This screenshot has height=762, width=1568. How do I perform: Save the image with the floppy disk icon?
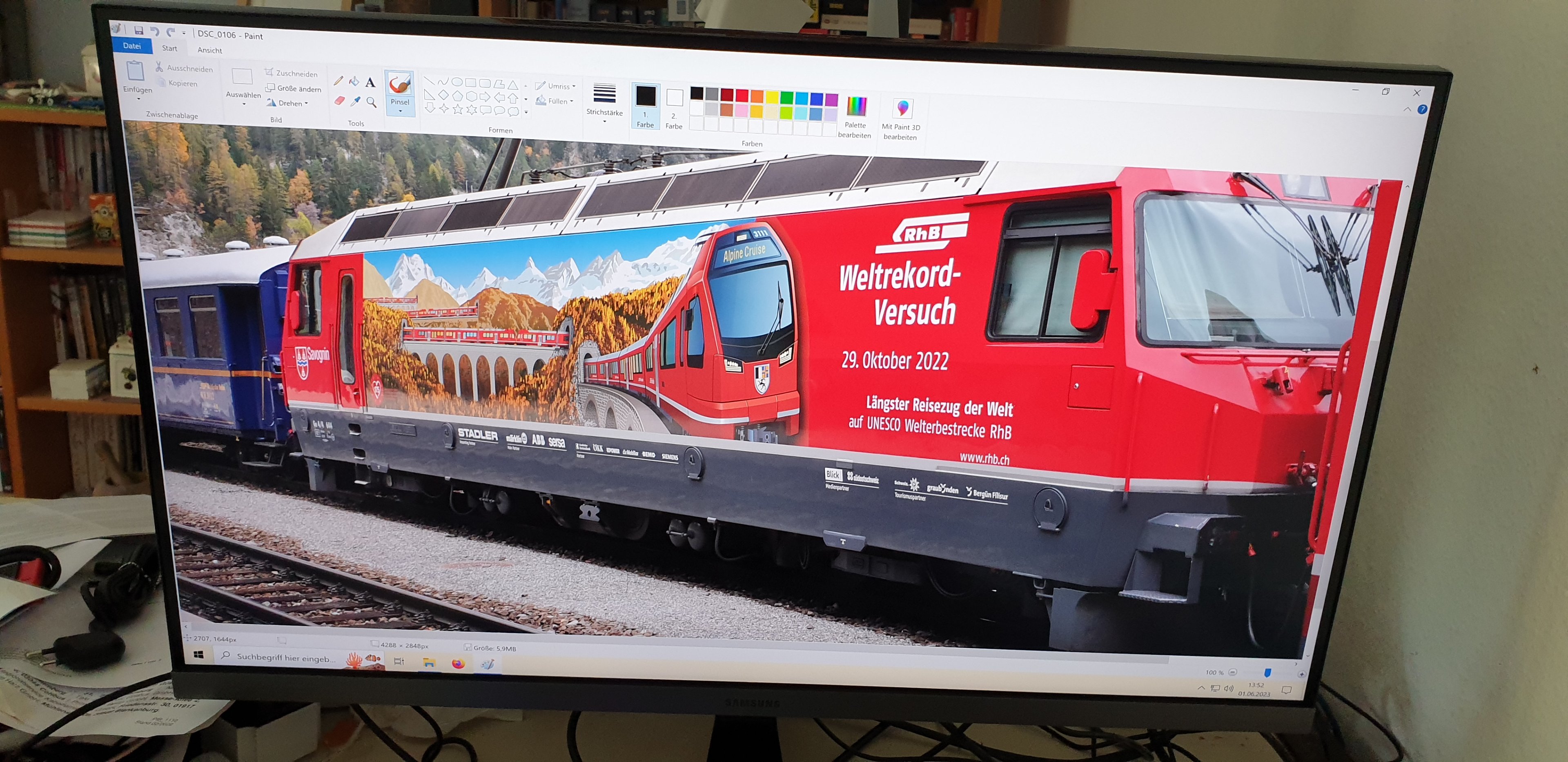click(x=138, y=31)
